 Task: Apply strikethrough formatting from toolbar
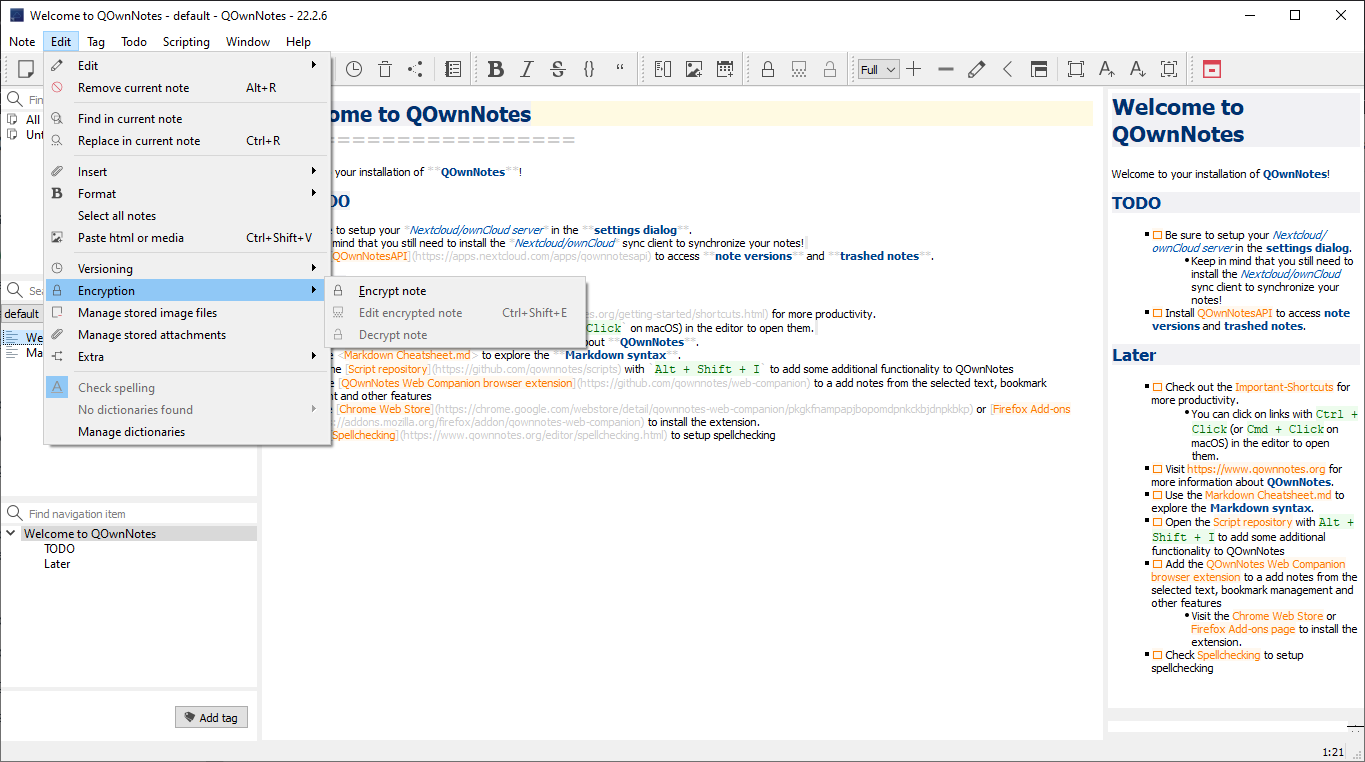(558, 69)
